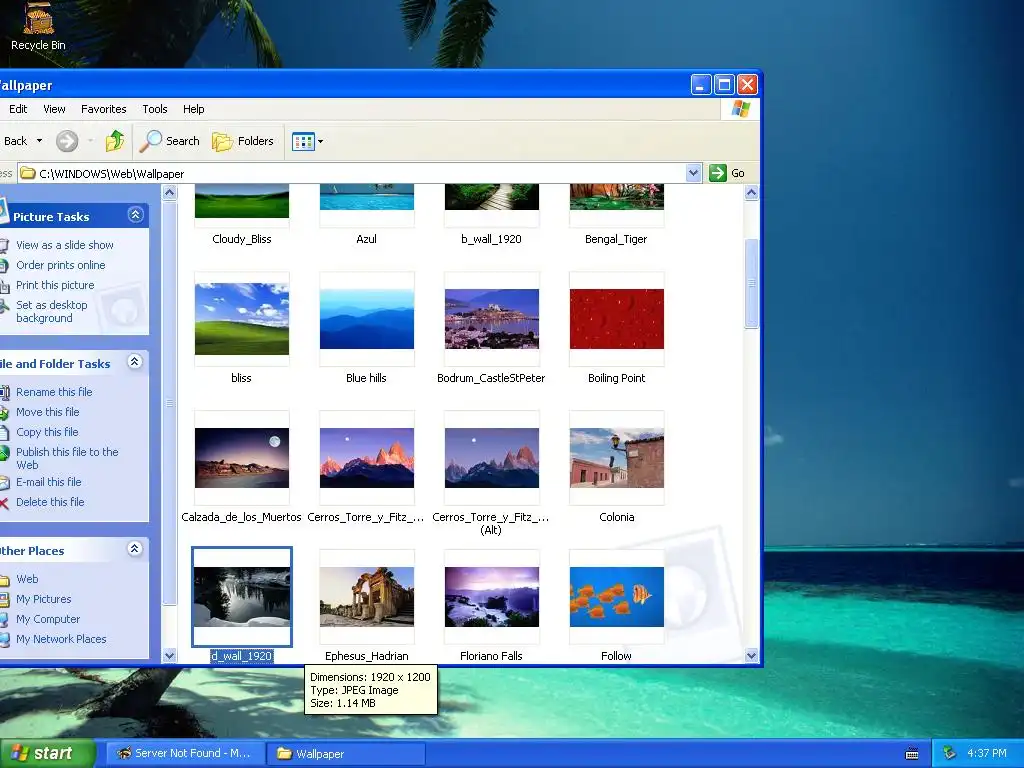The height and width of the screenshot is (768, 1024).
Task: Select the Follow fish thumbnail
Action: coord(616,597)
